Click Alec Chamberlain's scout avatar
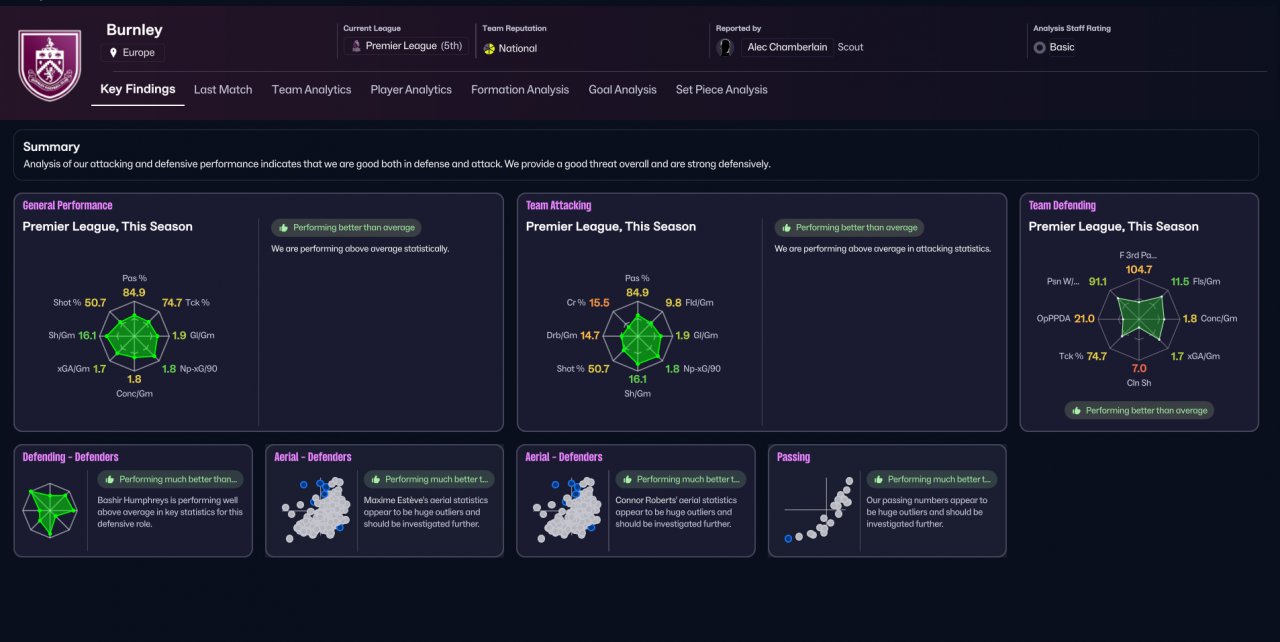This screenshot has height=642, width=1280. tap(726, 47)
